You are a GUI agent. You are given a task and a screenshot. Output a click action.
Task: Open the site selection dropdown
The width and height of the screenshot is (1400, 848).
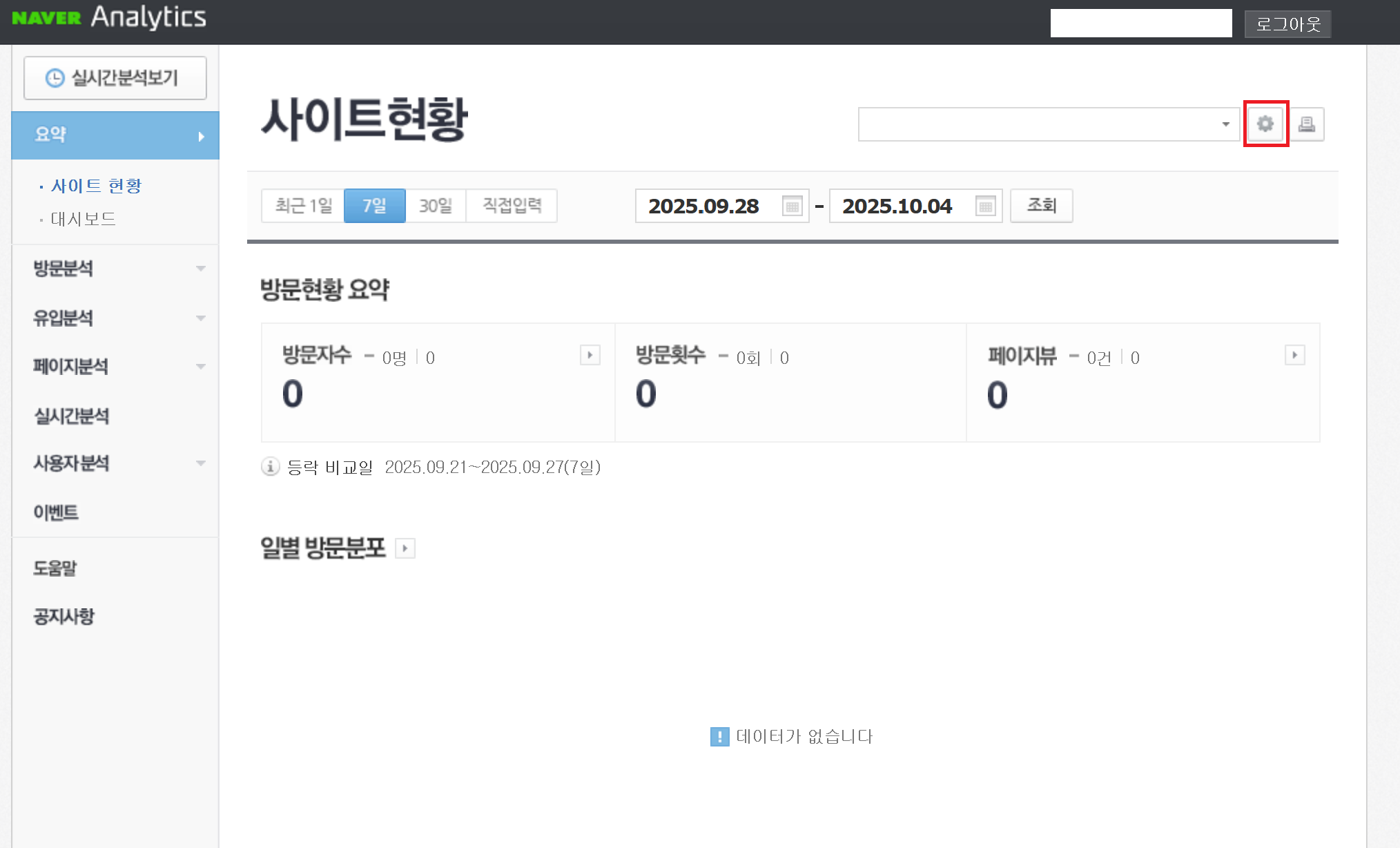(x=1049, y=124)
